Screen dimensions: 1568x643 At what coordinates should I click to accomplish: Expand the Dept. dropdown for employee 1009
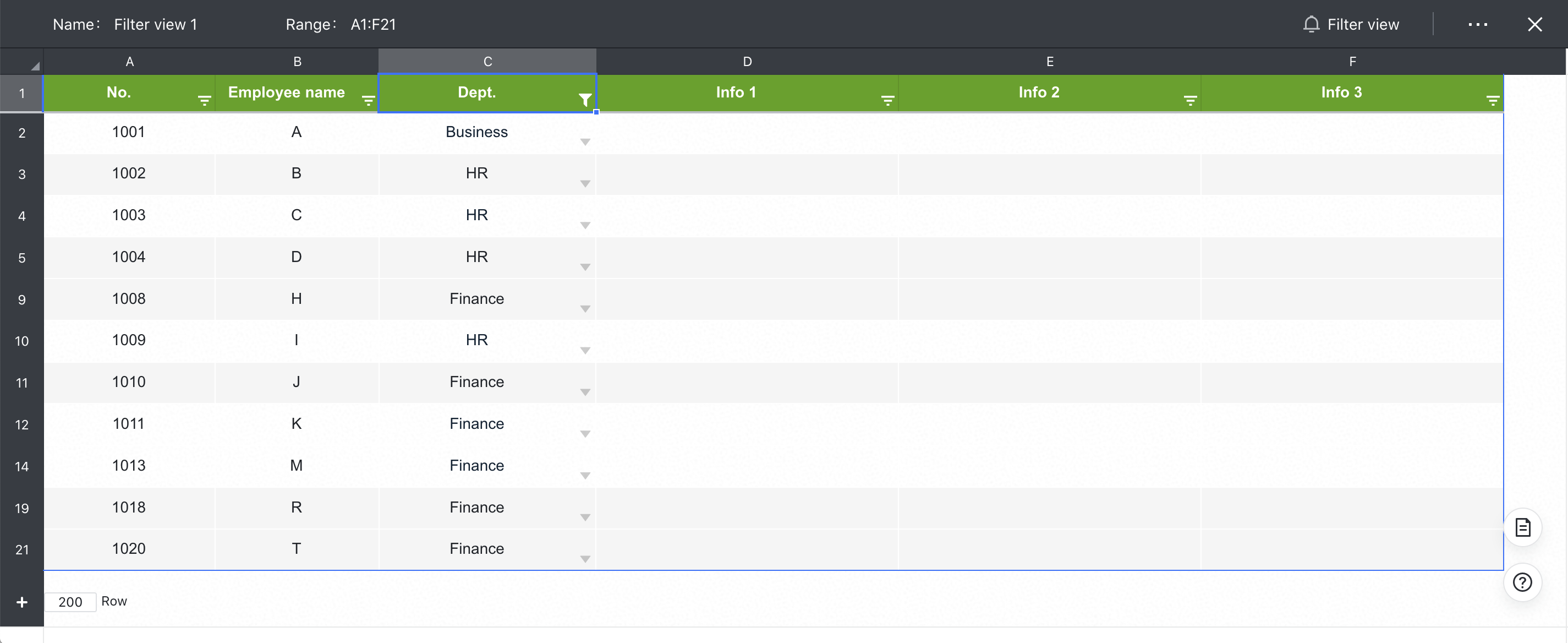[x=585, y=350]
